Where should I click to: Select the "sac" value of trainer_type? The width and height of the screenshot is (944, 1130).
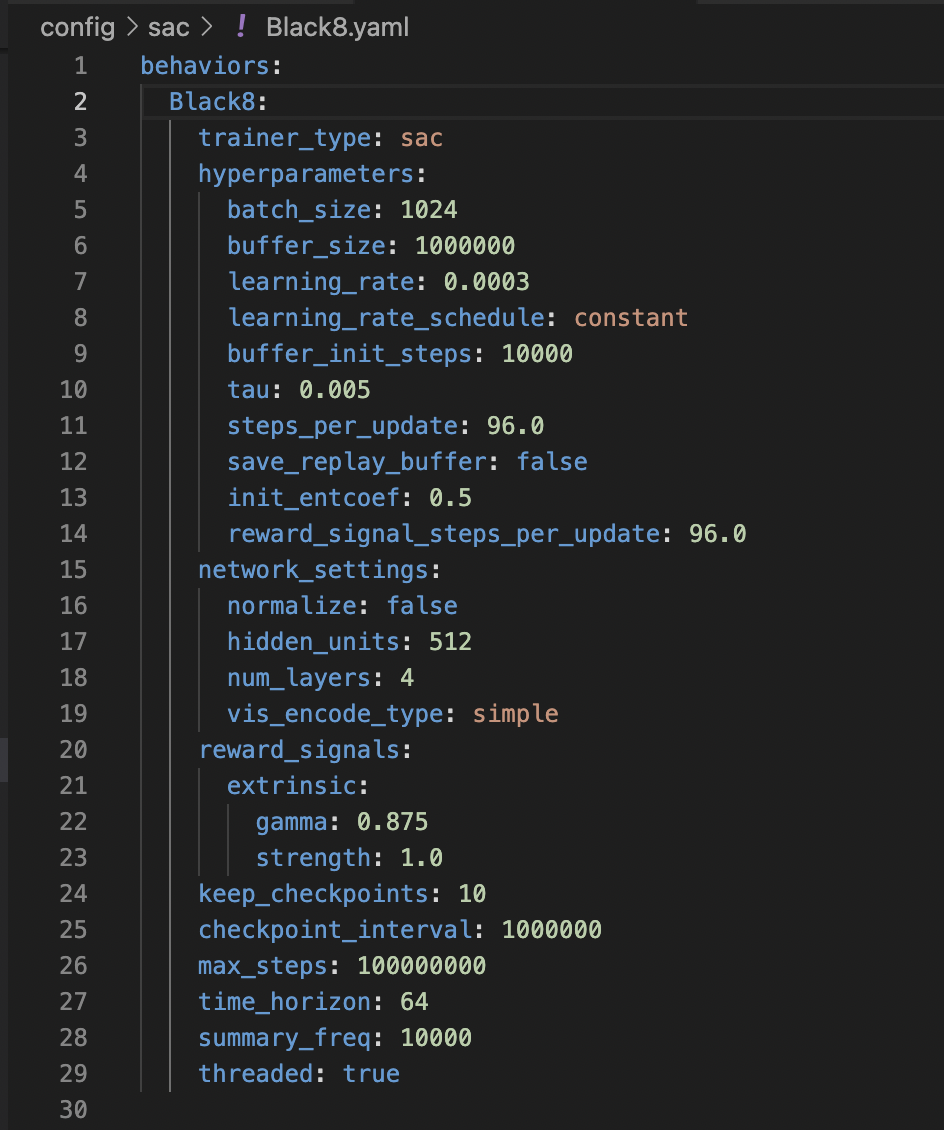pos(421,138)
